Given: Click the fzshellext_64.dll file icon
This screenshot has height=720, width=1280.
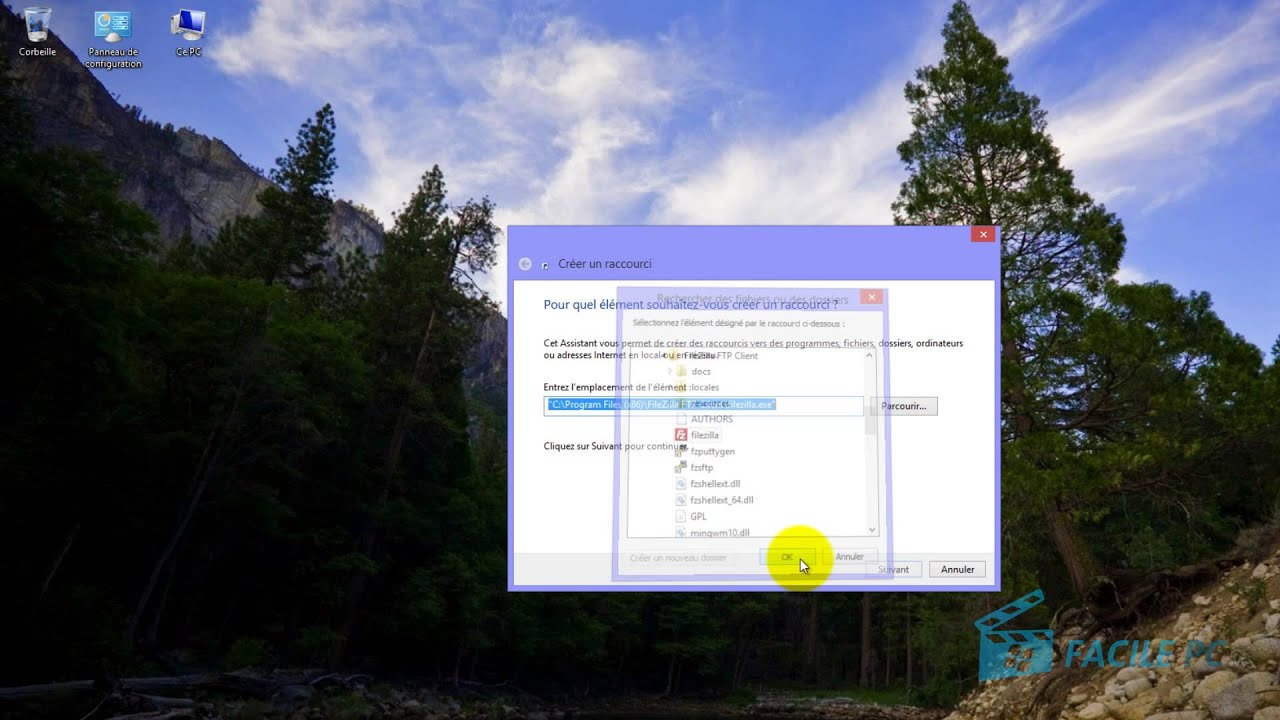Looking at the screenshot, I should [x=682, y=500].
